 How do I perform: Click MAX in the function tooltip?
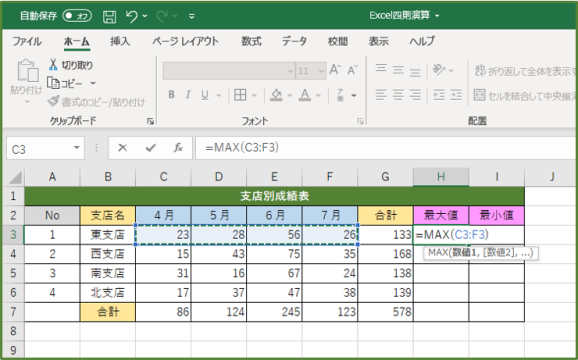click(x=438, y=253)
